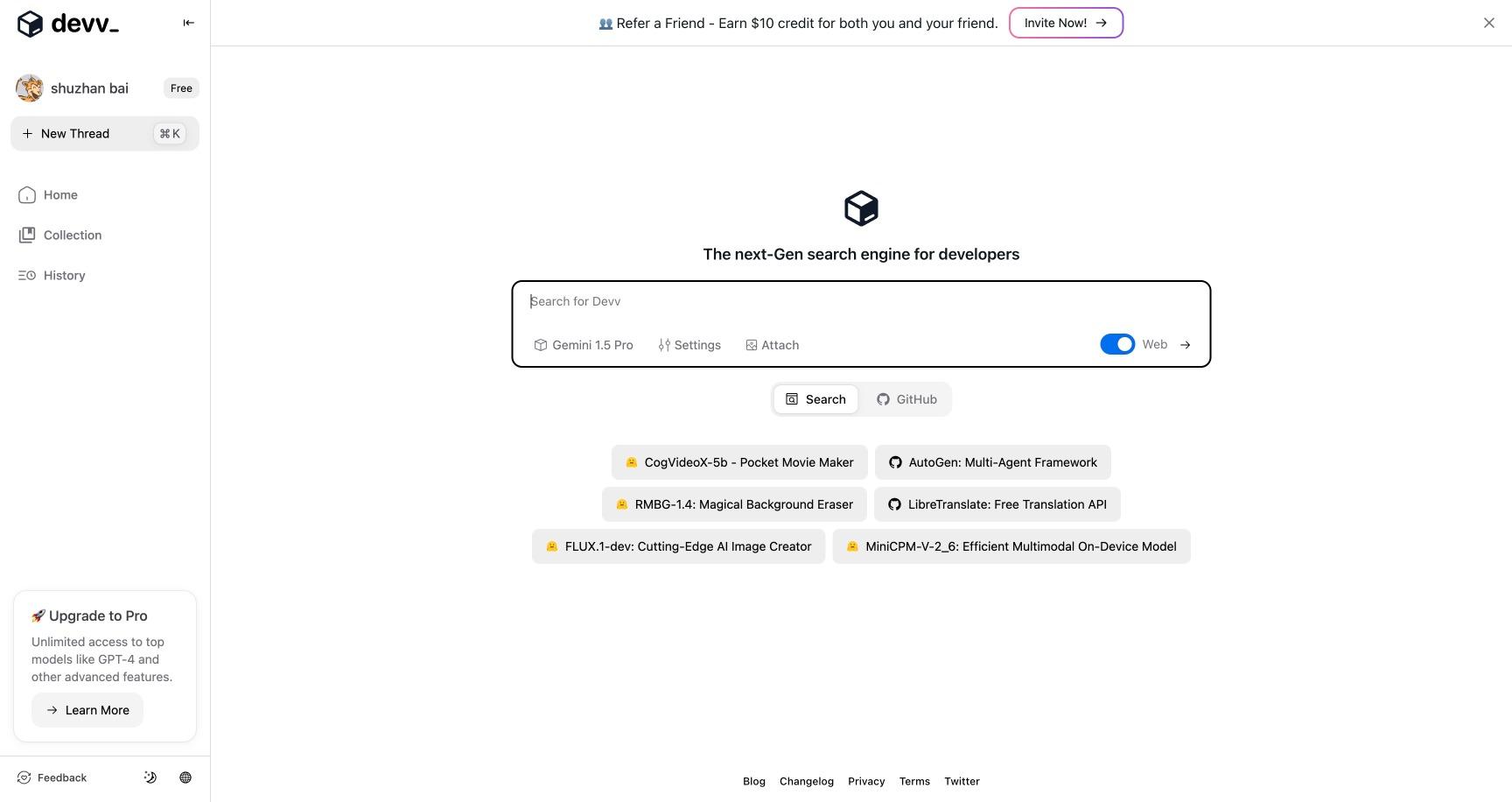Open the Home page from the sidebar
This screenshot has height=802, width=1512.
(x=59, y=194)
